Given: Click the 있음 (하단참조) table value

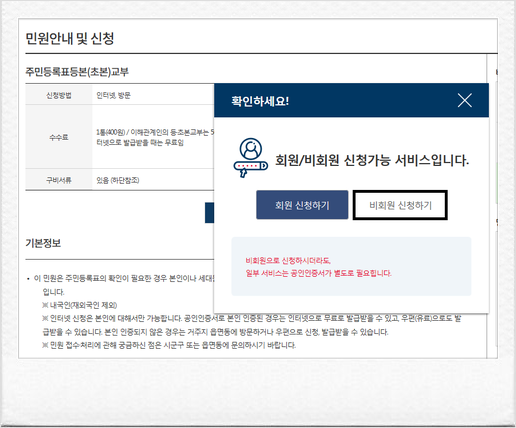Looking at the screenshot, I should click(118, 180).
